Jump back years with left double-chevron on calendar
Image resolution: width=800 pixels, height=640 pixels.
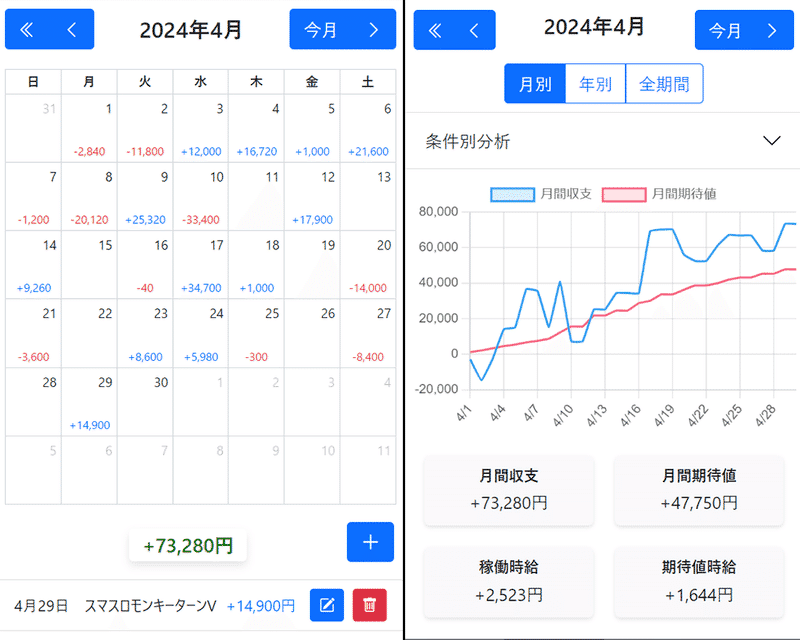point(25,29)
